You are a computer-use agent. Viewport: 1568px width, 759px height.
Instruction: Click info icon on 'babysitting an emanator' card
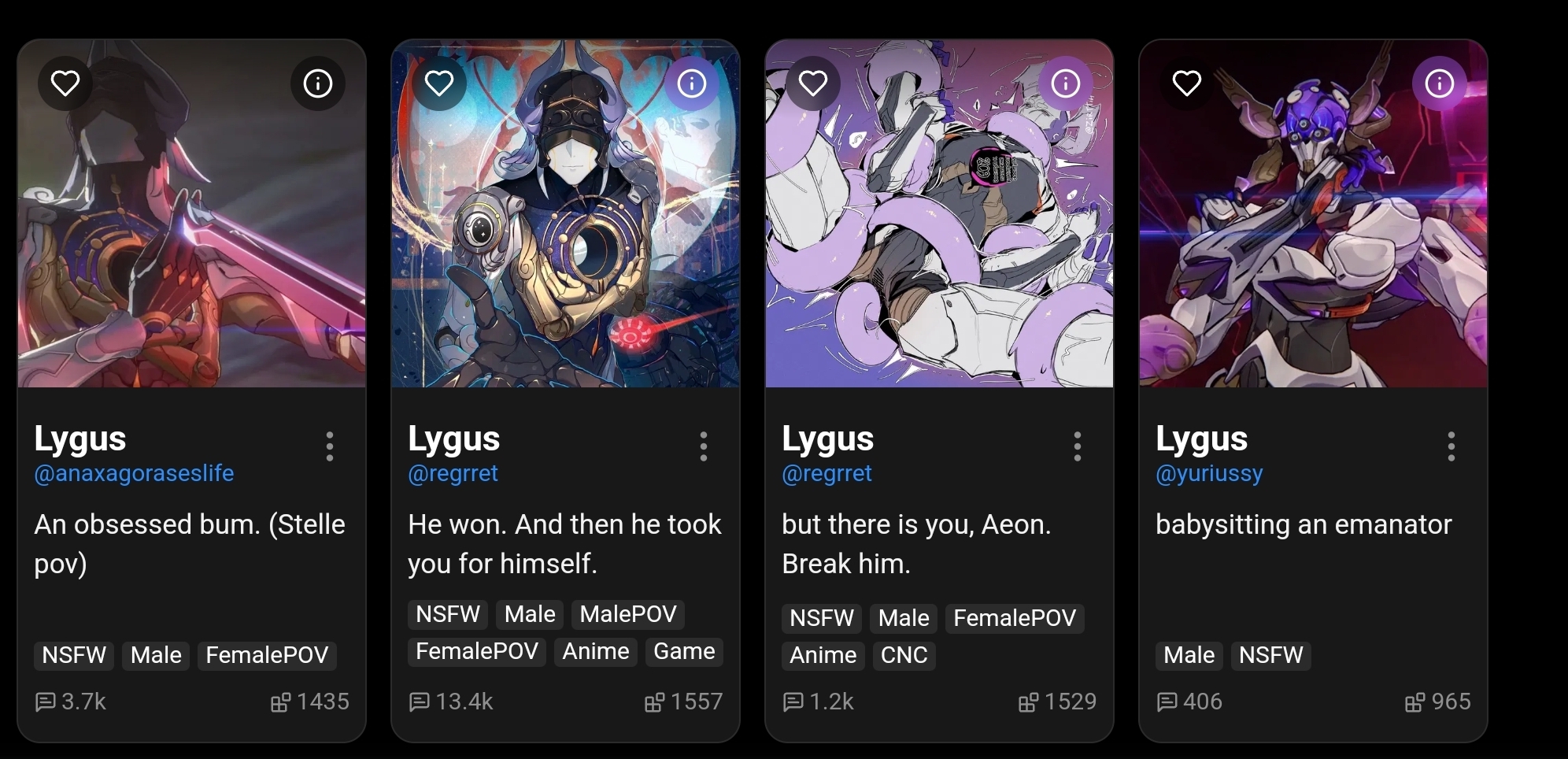click(x=1440, y=83)
